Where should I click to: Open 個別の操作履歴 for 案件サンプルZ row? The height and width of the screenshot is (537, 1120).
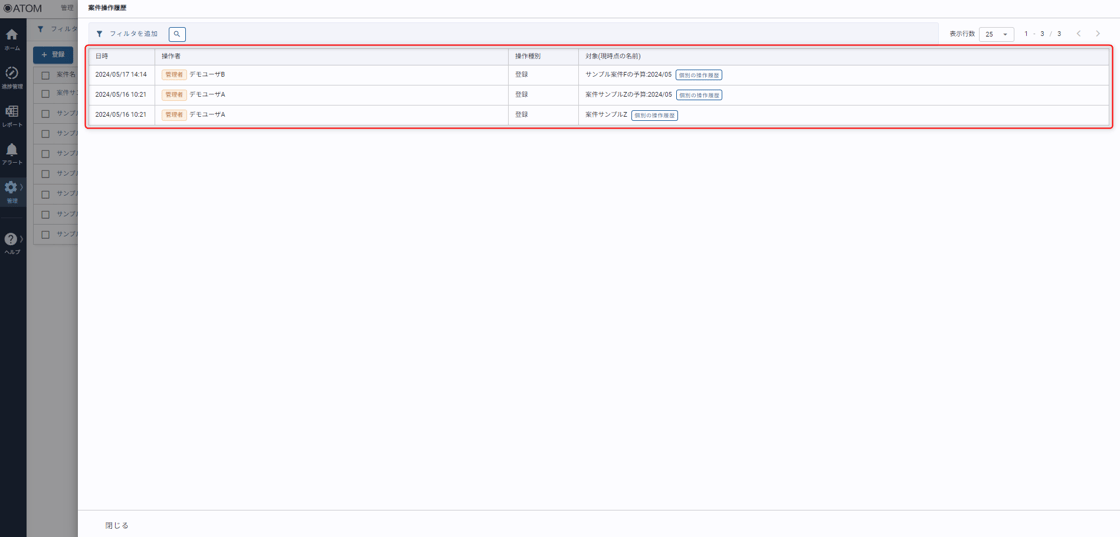click(x=654, y=115)
